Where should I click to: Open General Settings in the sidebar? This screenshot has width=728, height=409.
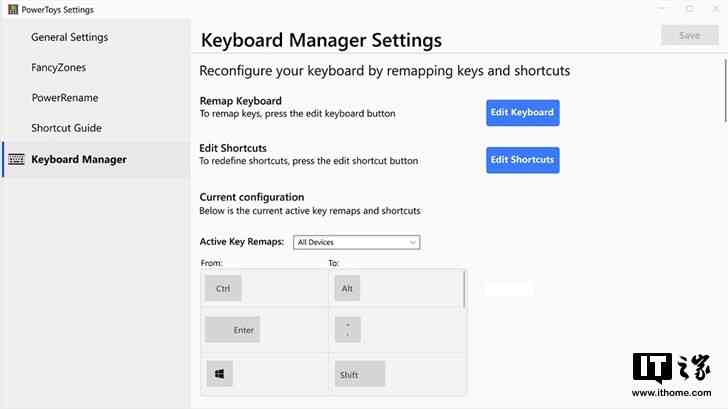coord(70,37)
